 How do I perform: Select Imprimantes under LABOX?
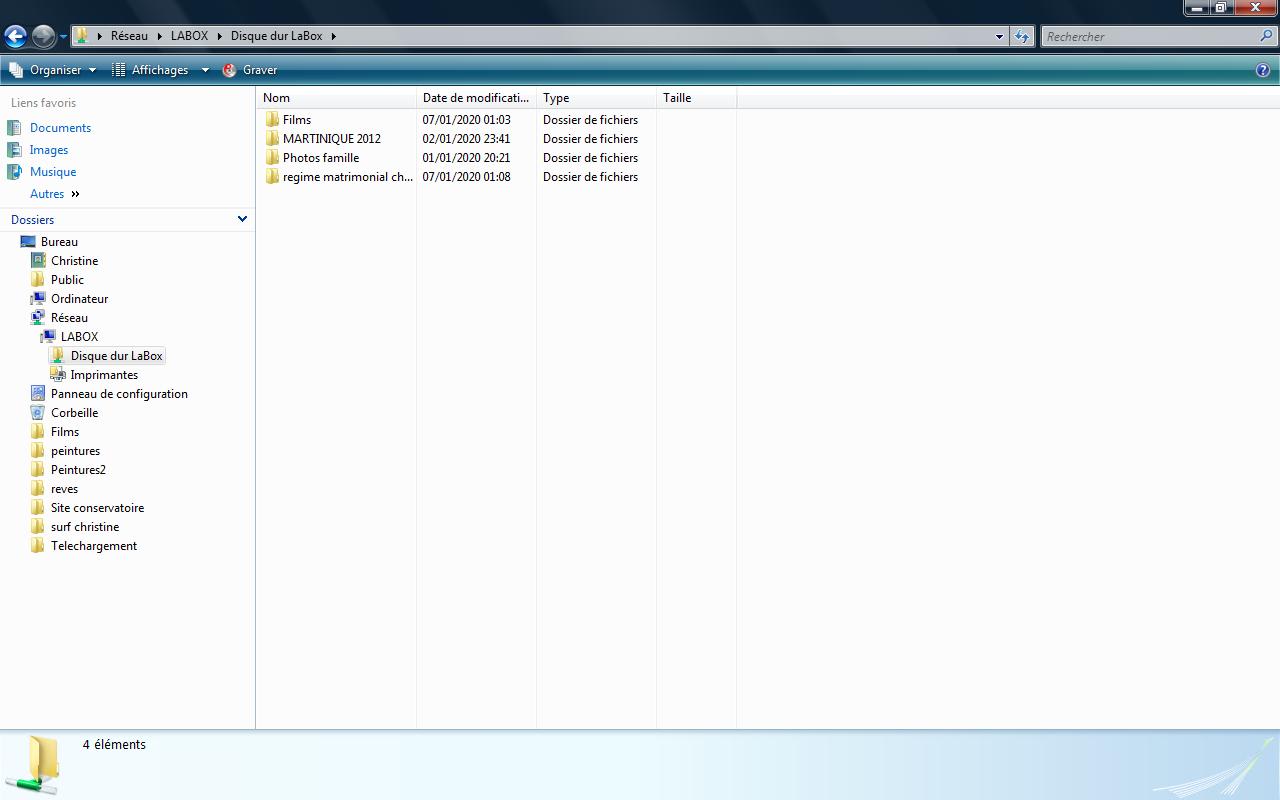coord(104,375)
